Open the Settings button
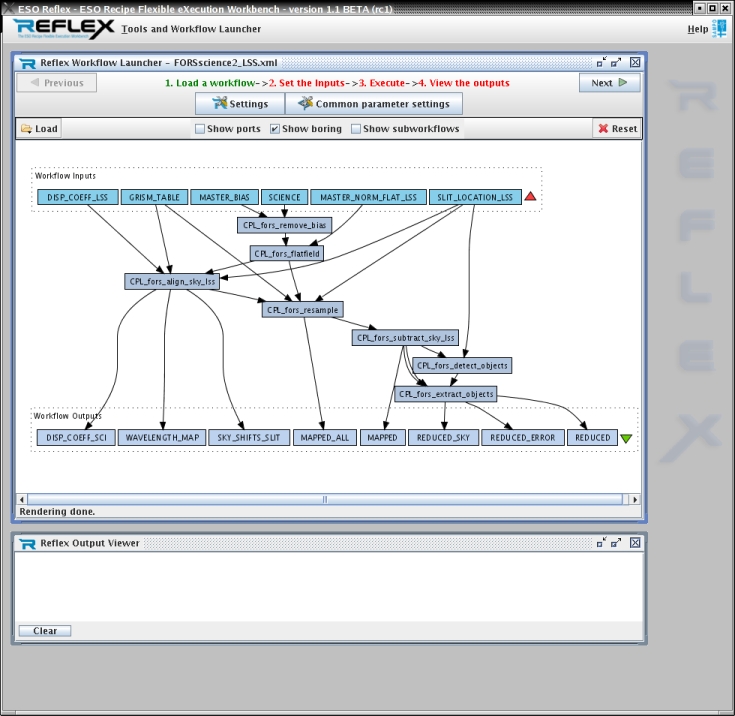Viewport: 735px width, 716px height. pos(240,104)
